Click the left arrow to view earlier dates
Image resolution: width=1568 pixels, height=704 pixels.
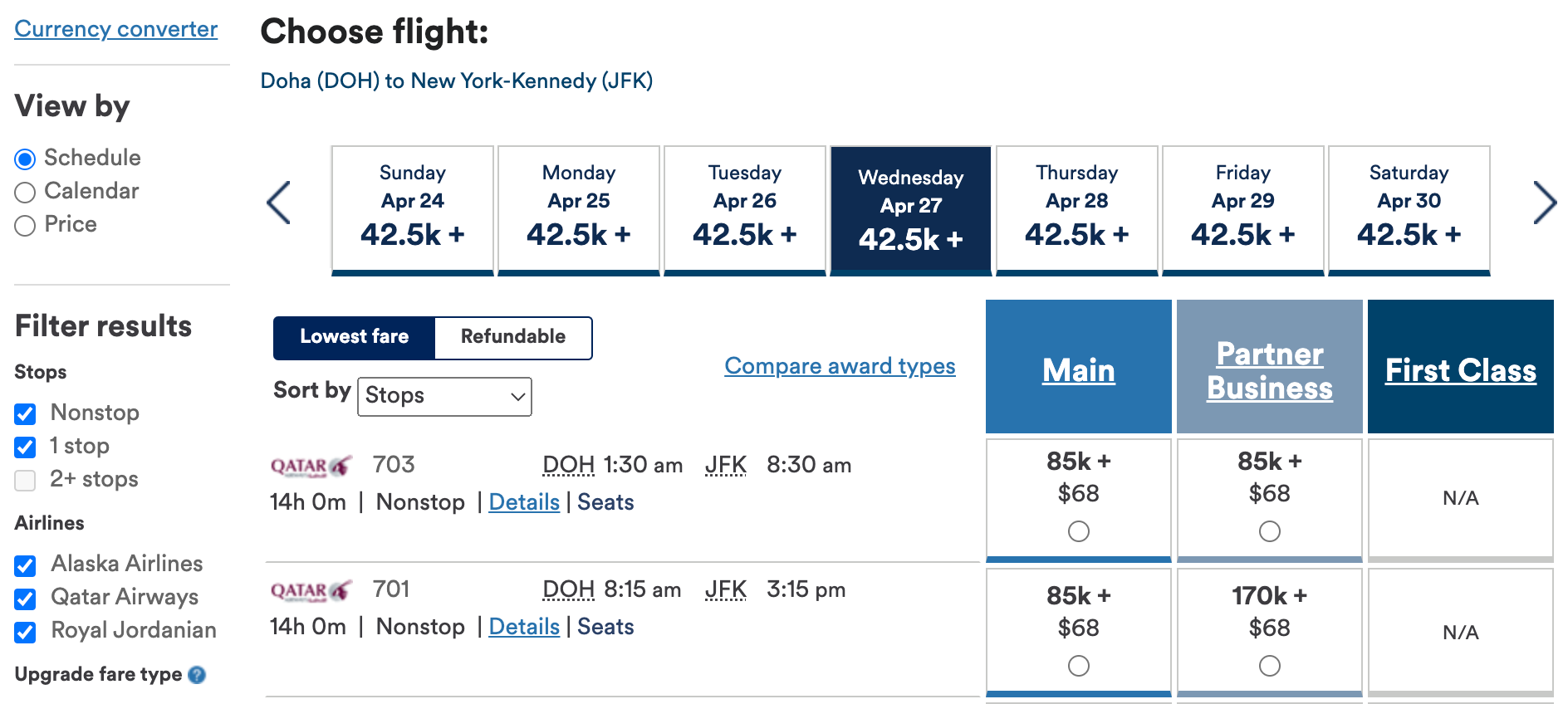279,202
